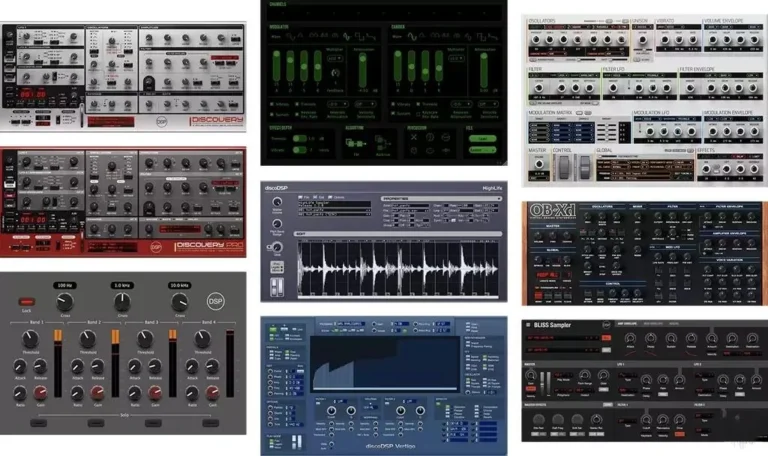This screenshot has height=456, width=768.
Task: Check the Modulator Vibrato checkbox
Action: [272, 104]
